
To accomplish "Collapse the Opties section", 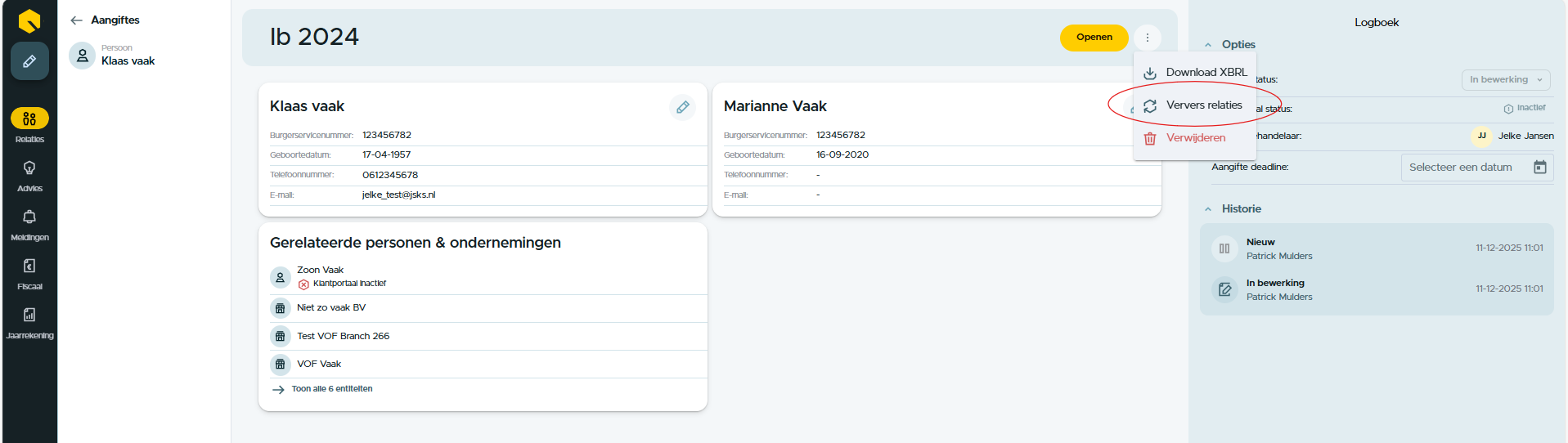I will (x=1208, y=45).
